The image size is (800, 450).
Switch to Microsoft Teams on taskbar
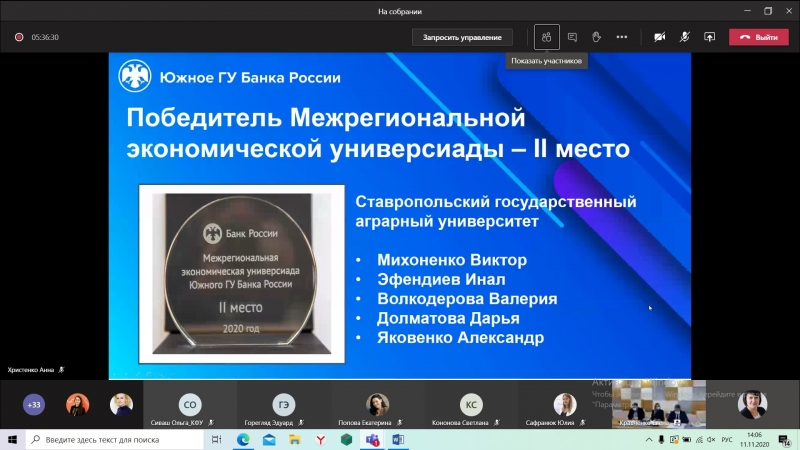372,439
